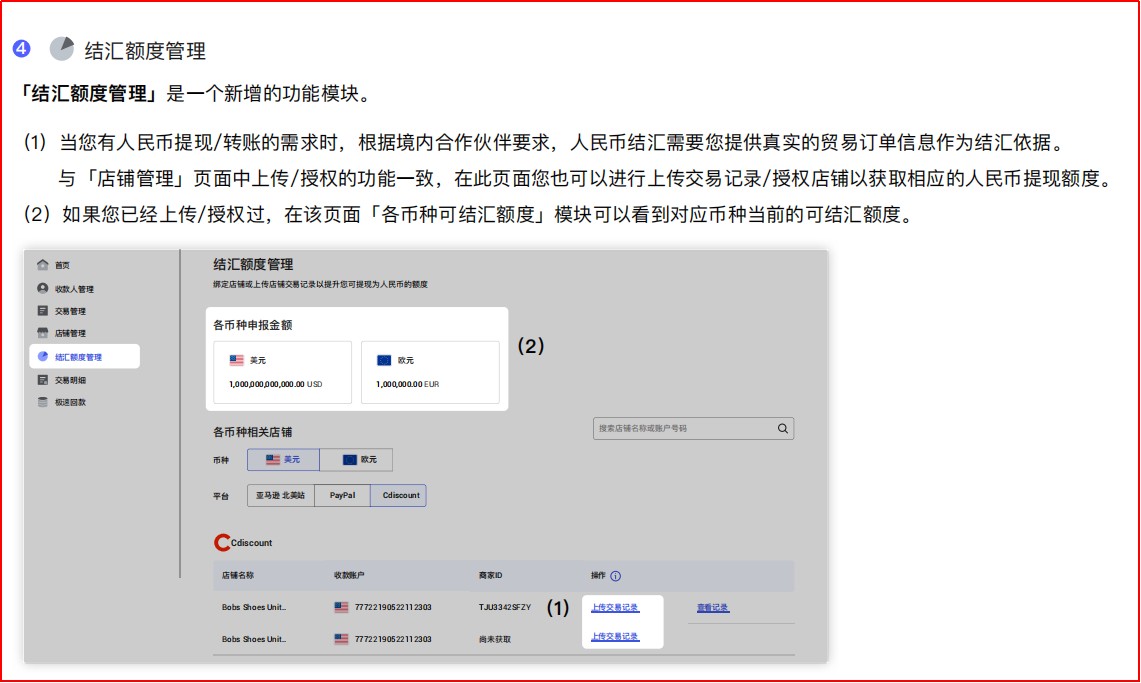The height and width of the screenshot is (683, 1141).
Task: Click the info icon beside 操作
Action: [x=618, y=575]
